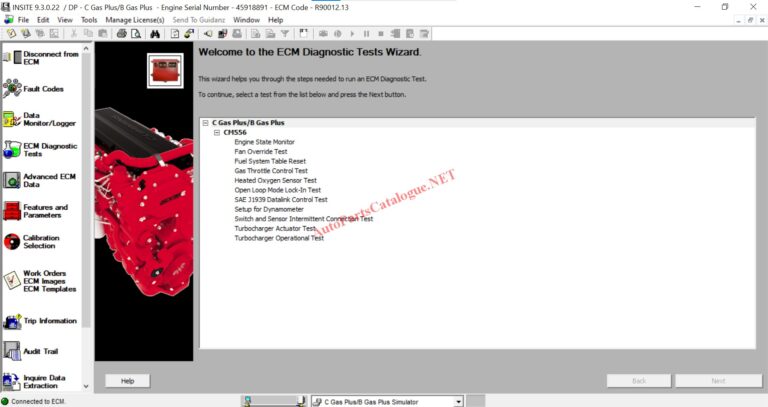The height and width of the screenshot is (407, 768).
Task: Select the Advanced ECM Data icon
Action: [x=12, y=180]
